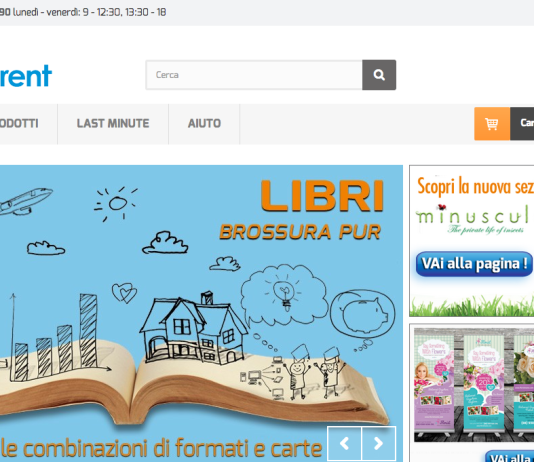Screen dimensions: 534x462
Task: Click in the Cerca search field
Action: 254,75
